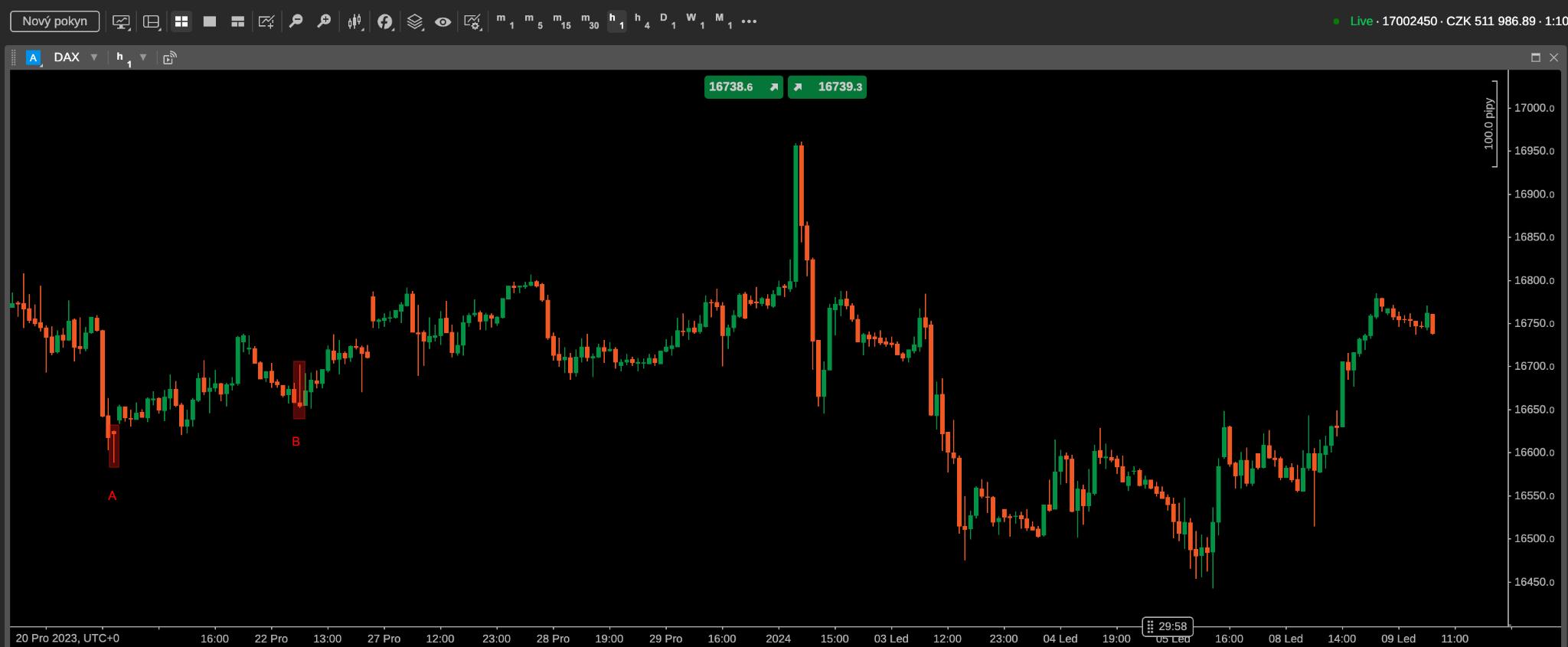The image size is (1568, 647).
Task: Open the panel layout icon menu
Action: pos(152,21)
